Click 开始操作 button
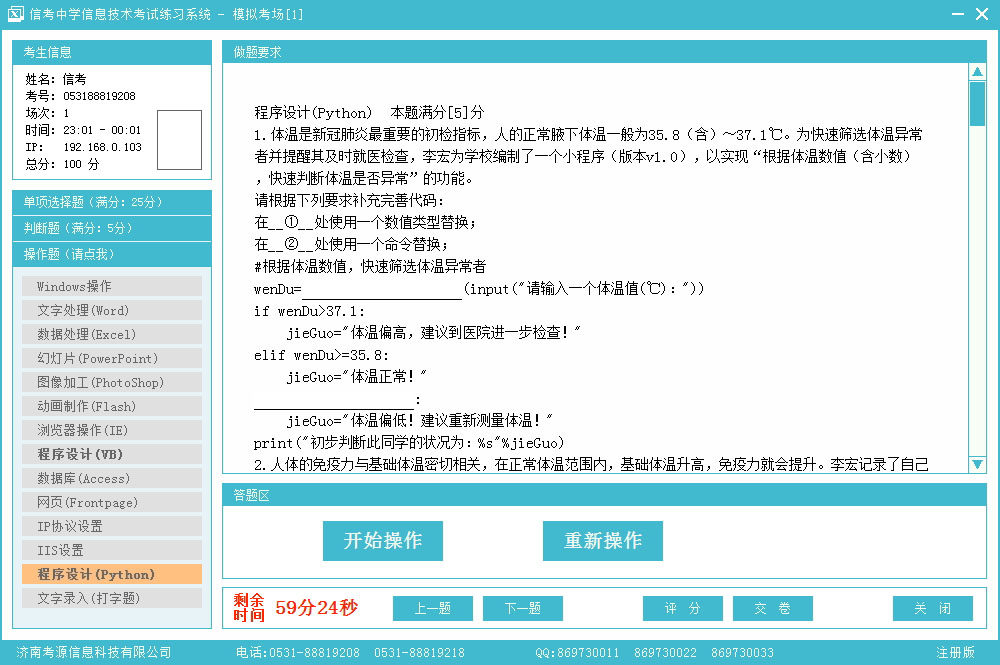This screenshot has height=665, width=1000. pyautogui.click(x=383, y=541)
